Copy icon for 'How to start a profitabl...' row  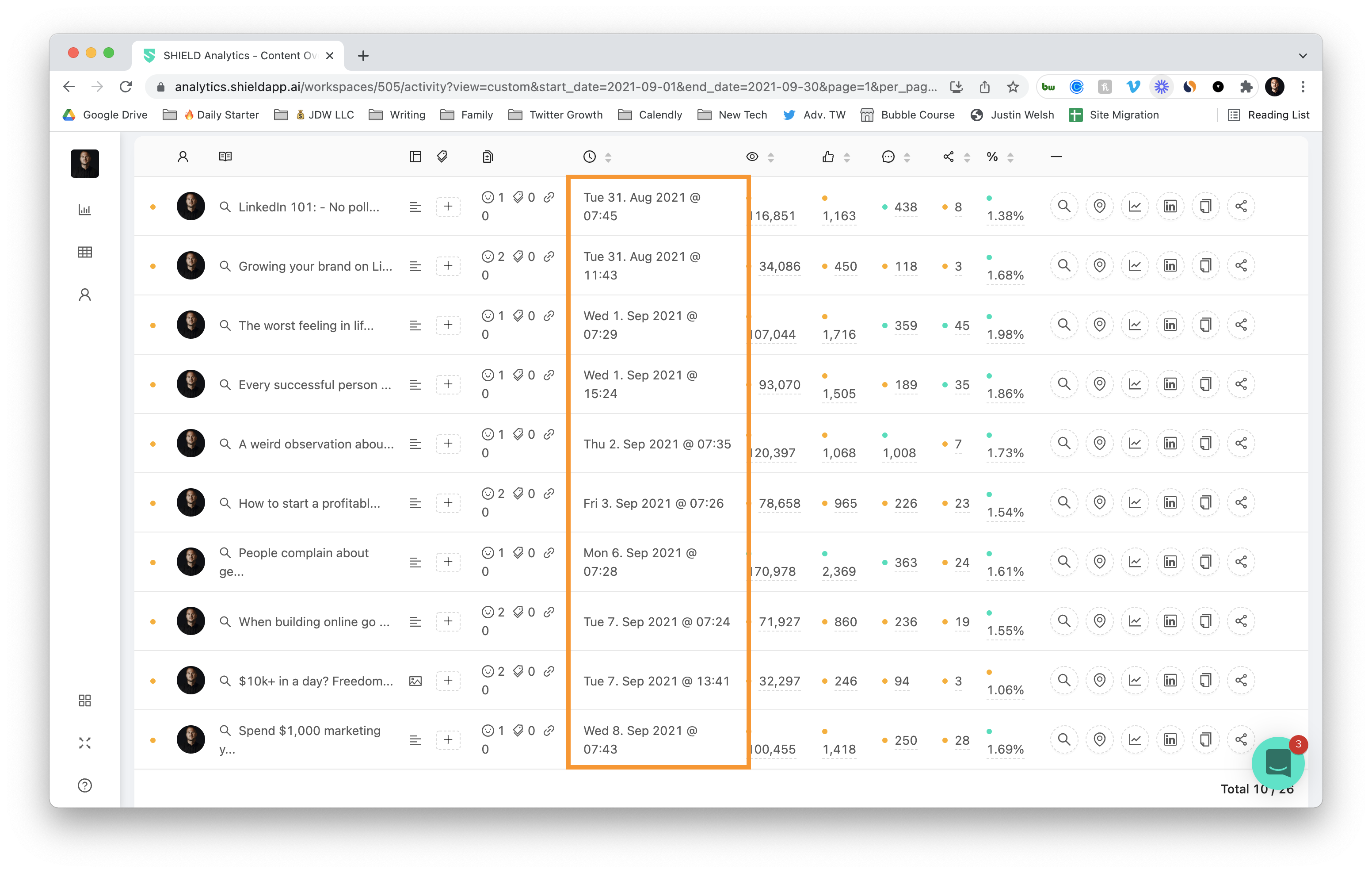click(1205, 503)
